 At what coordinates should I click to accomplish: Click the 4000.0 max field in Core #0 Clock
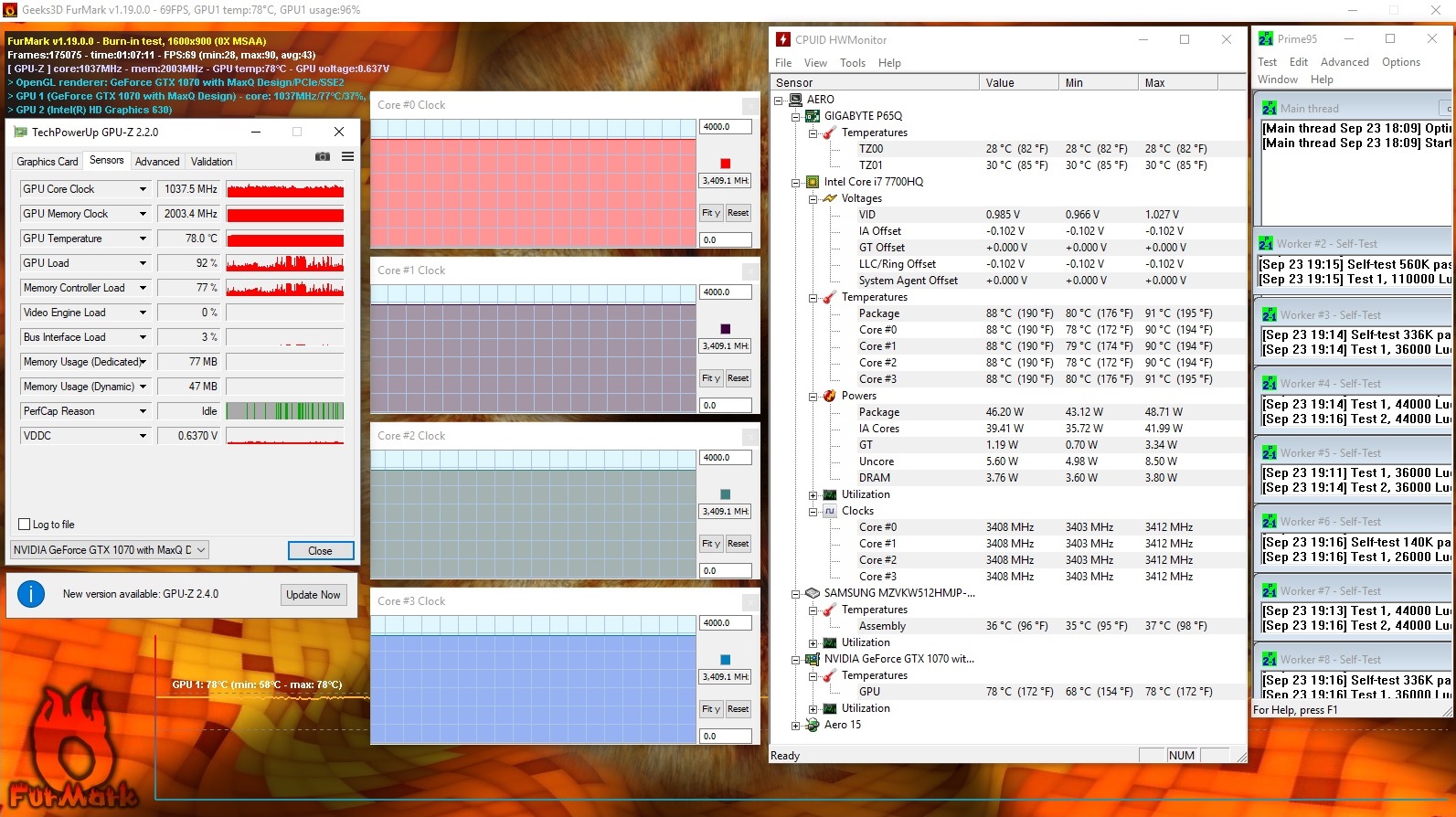(x=726, y=127)
